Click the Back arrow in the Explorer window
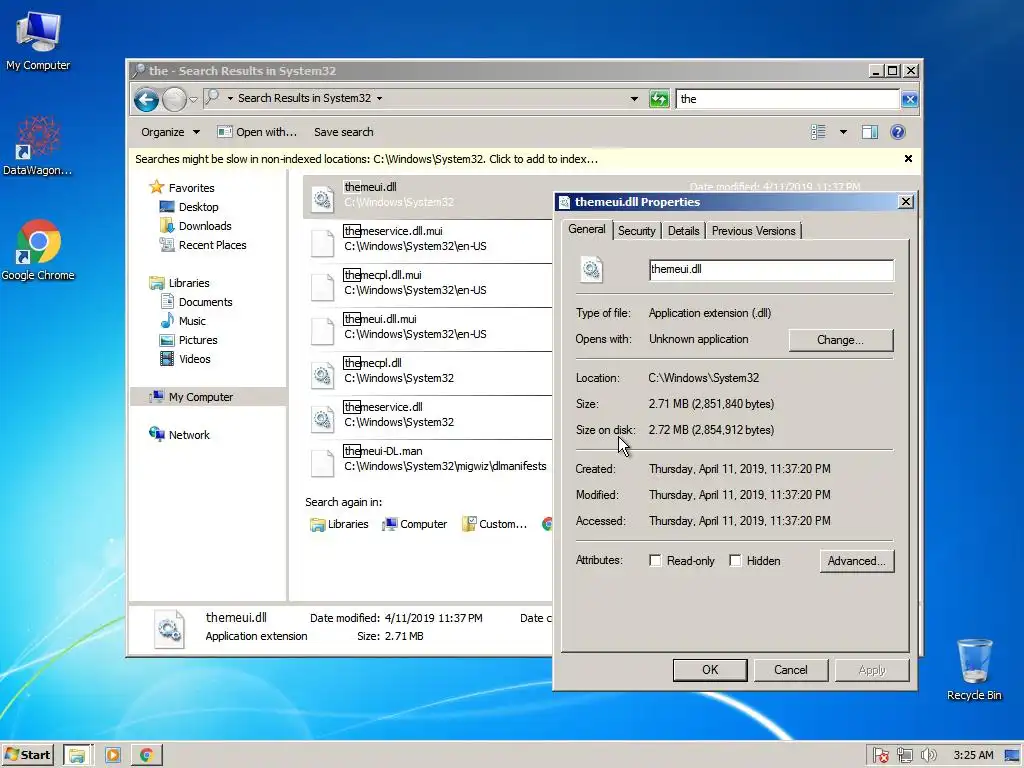1024x768 pixels. click(146, 99)
